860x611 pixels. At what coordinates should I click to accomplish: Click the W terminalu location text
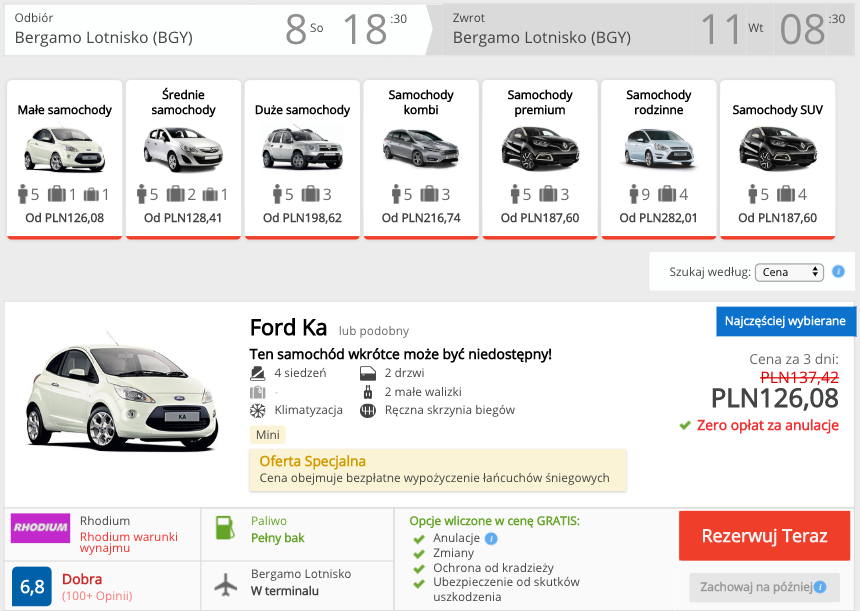click(x=285, y=591)
